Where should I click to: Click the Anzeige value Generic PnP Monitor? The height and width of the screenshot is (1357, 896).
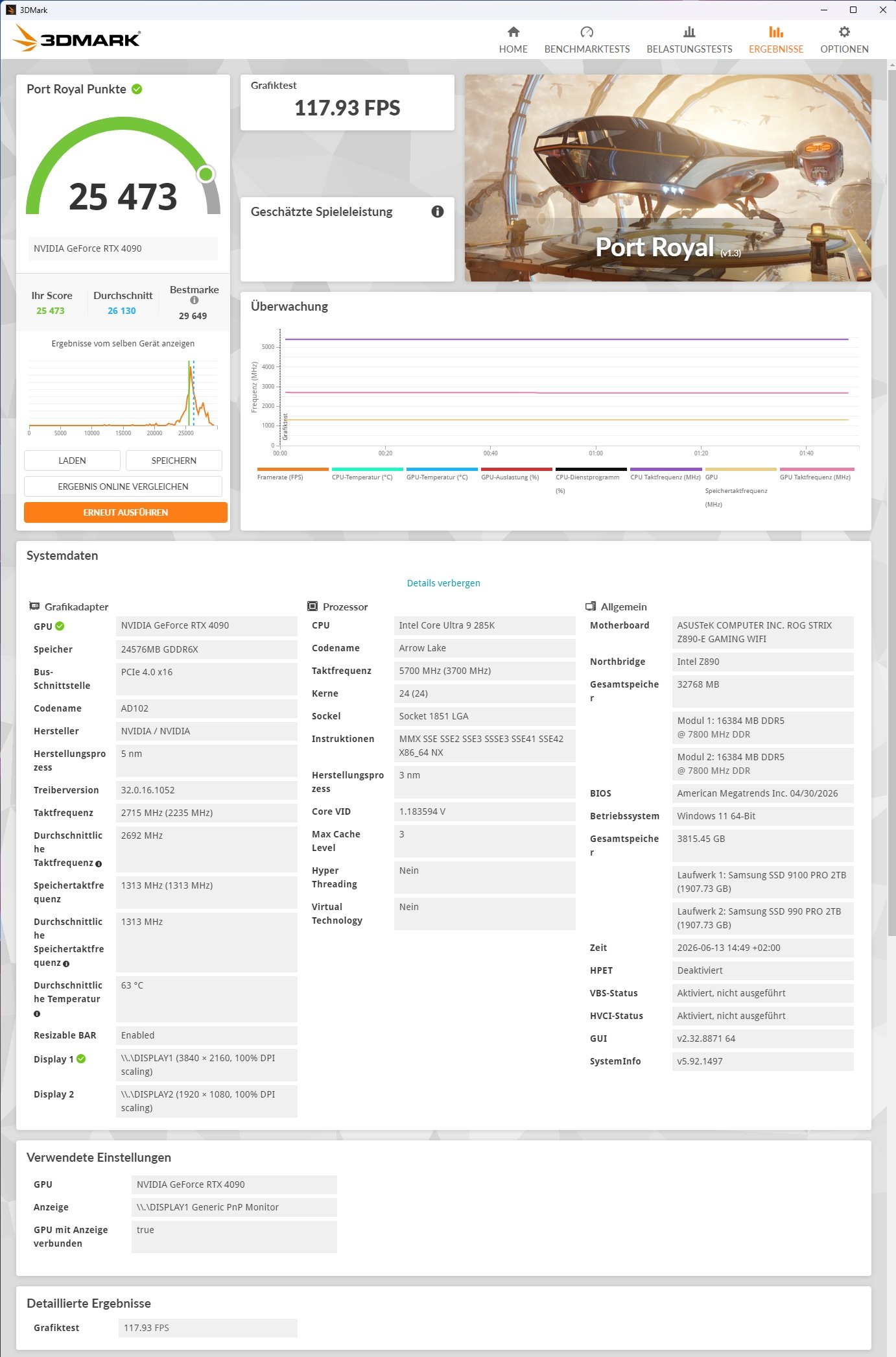click(x=234, y=1207)
